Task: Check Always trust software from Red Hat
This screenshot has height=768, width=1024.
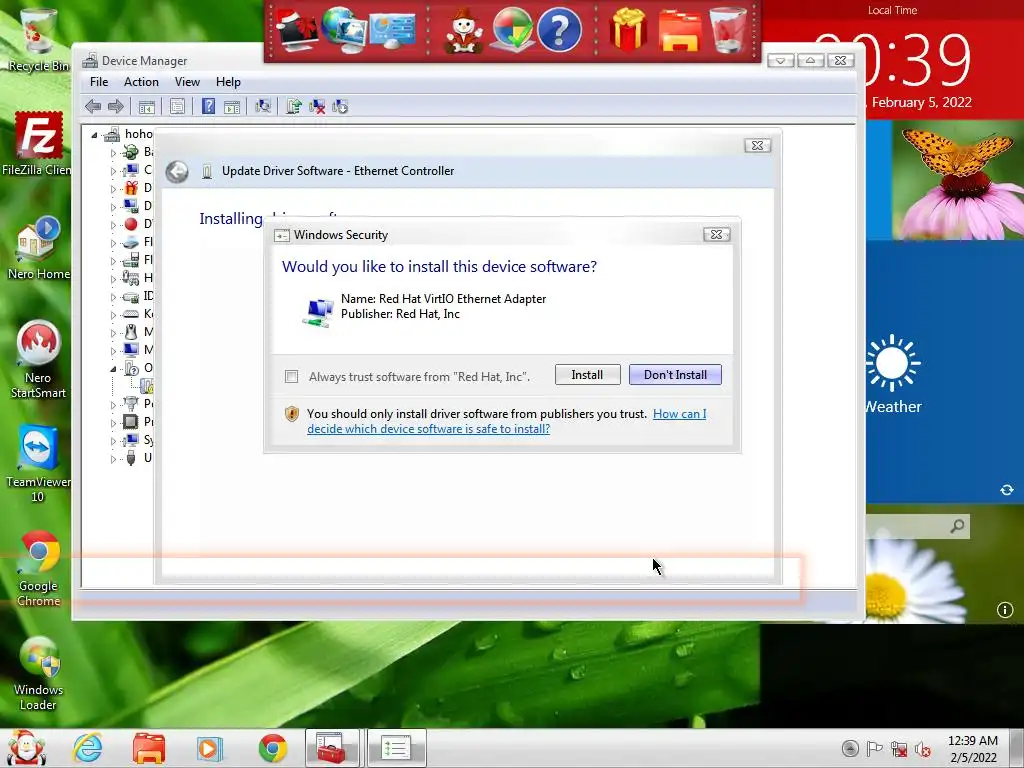Action: (x=292, y=377)
